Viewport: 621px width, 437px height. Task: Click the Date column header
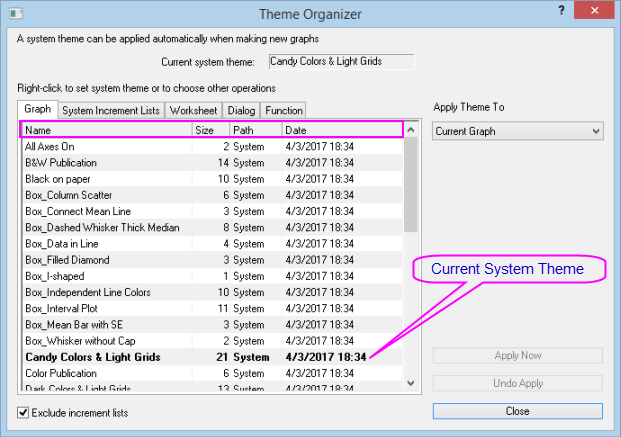pyautogui.click(x=340, y=130)
